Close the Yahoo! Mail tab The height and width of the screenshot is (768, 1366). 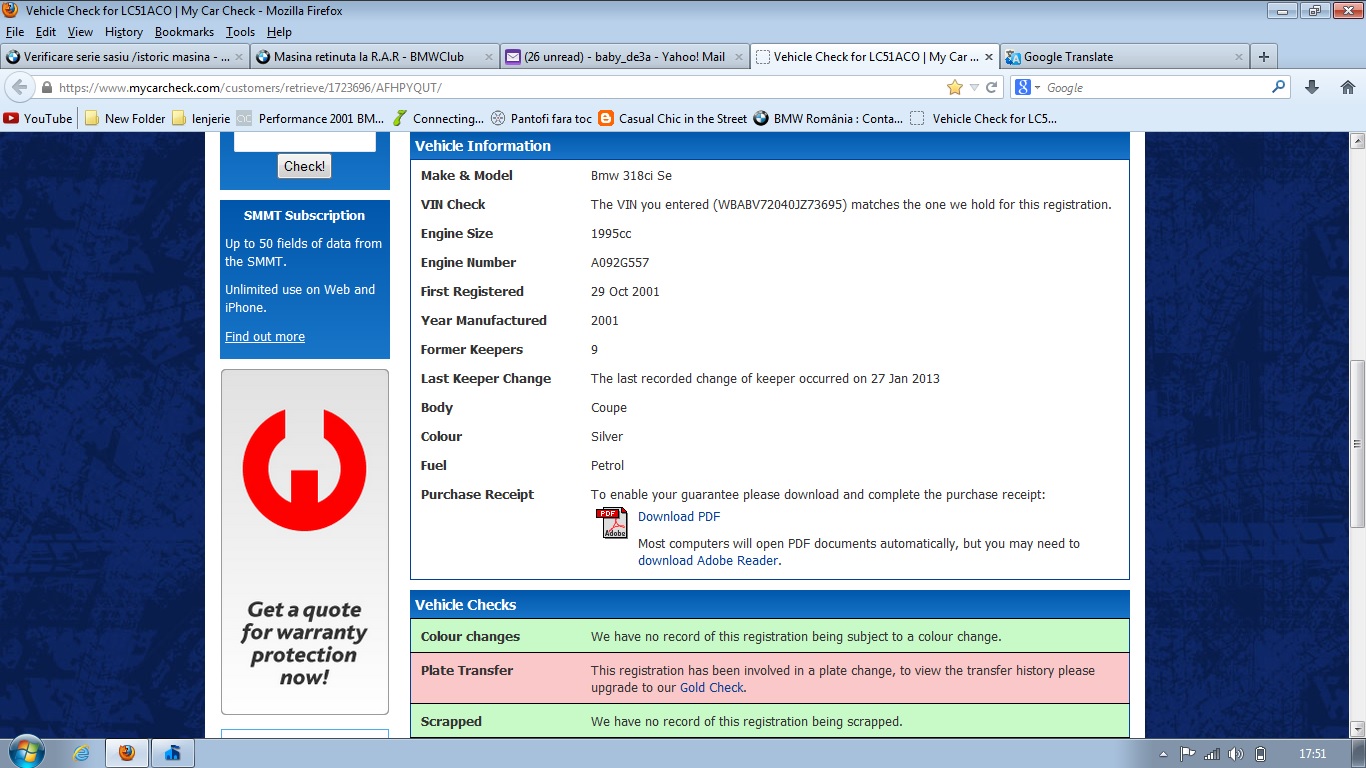click(x=738, y=57)
